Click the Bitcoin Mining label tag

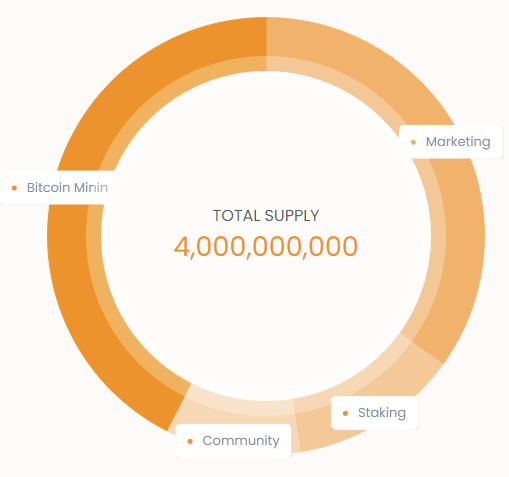pyautogui.click(x=57, y=187)
